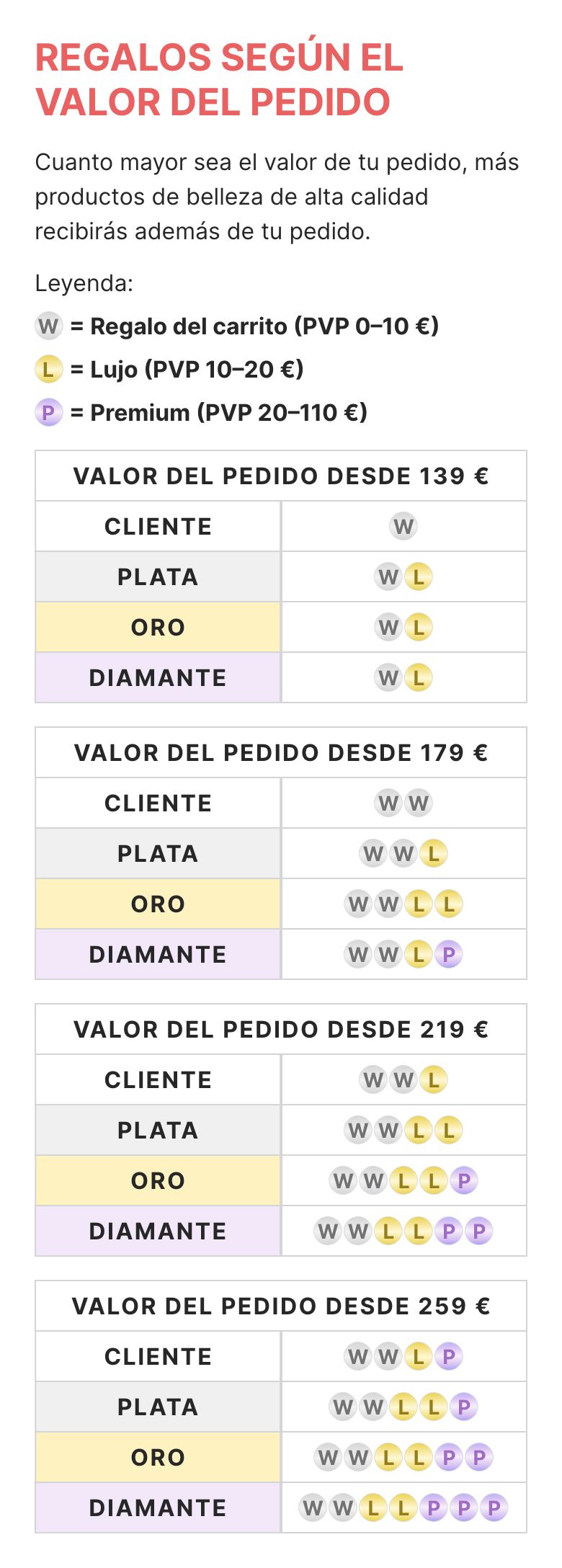562x1568 pixels.
Task: Click the P badge in the 219 € Oro row
Action: [x=464, y=1181]
